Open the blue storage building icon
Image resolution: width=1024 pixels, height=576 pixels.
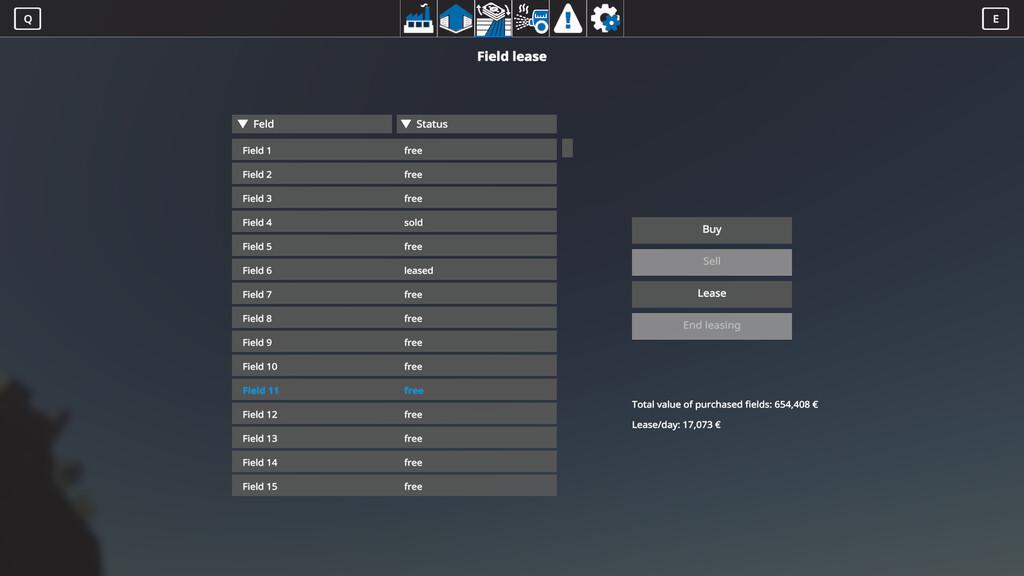[x=455, y=19]
